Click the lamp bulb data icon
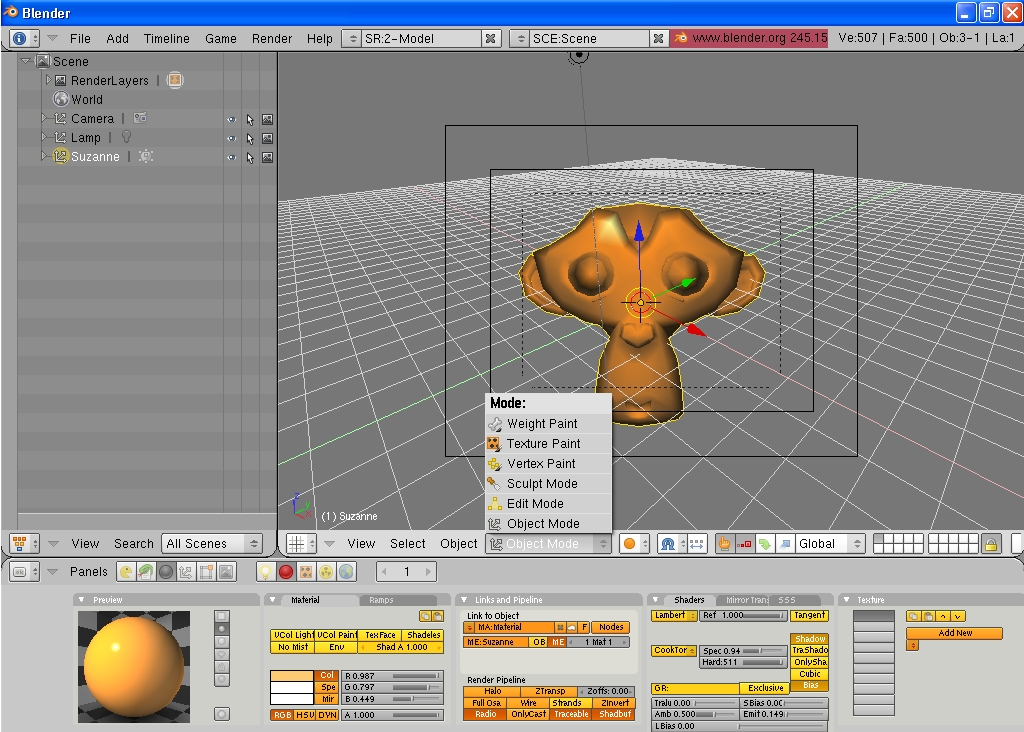 pos(127,138)
